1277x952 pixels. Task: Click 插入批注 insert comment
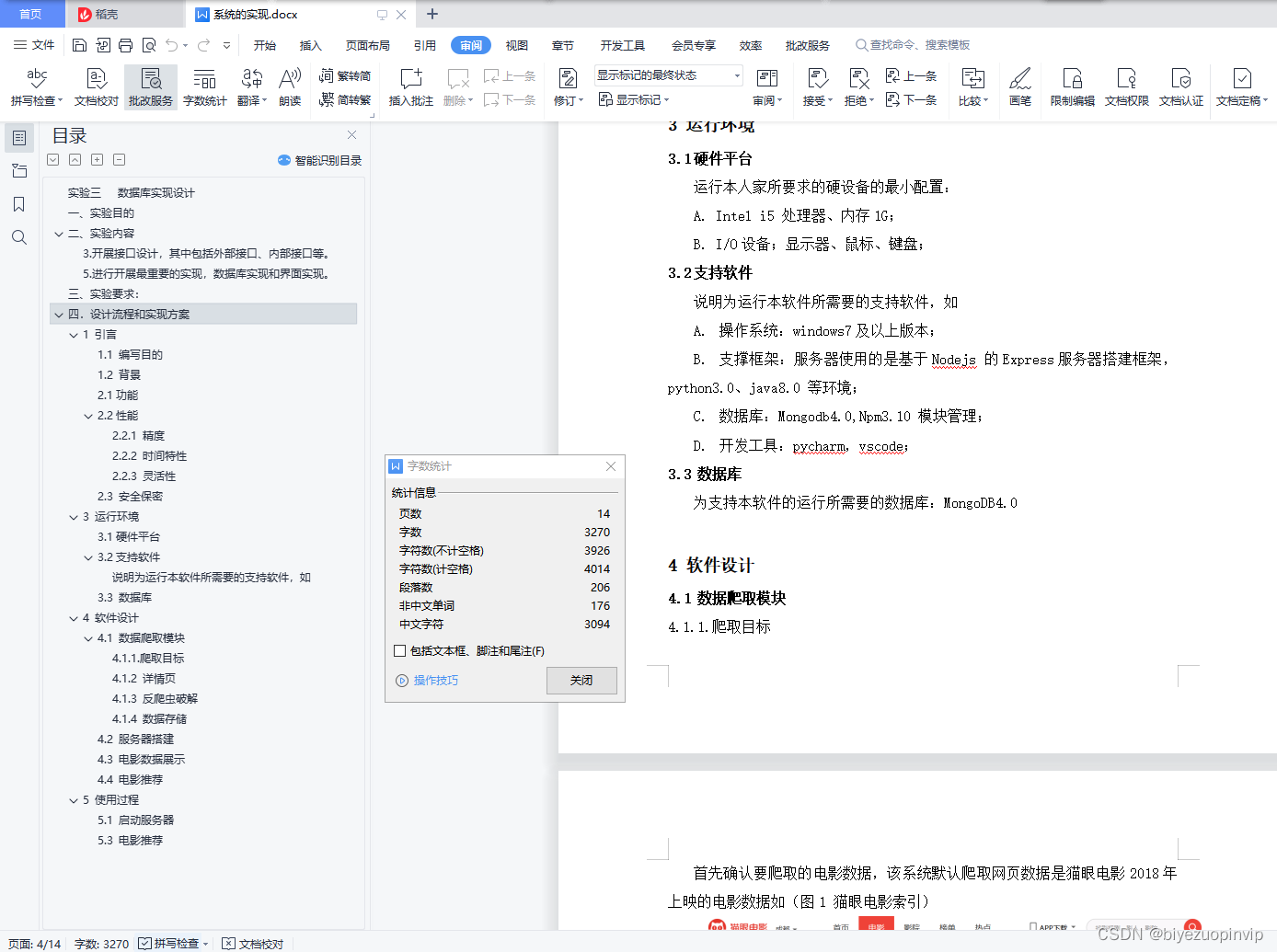pos(410,87)
